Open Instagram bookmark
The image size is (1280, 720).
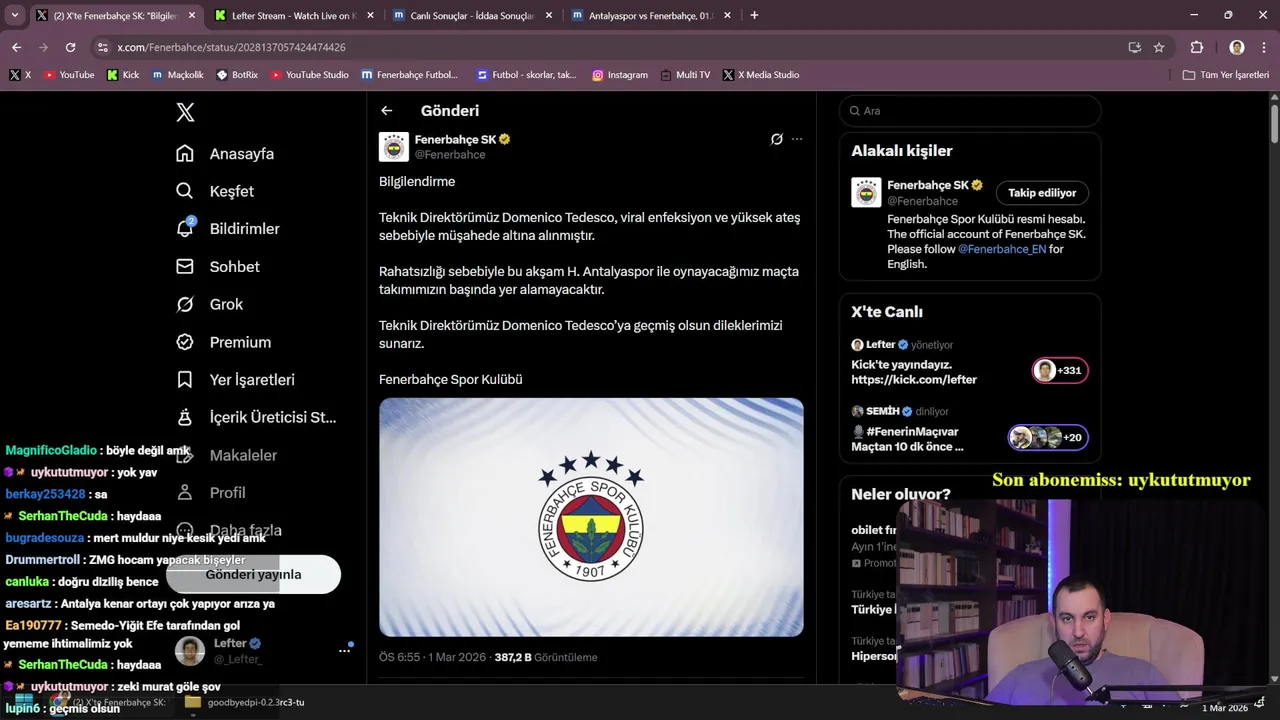tap(619, 75)
